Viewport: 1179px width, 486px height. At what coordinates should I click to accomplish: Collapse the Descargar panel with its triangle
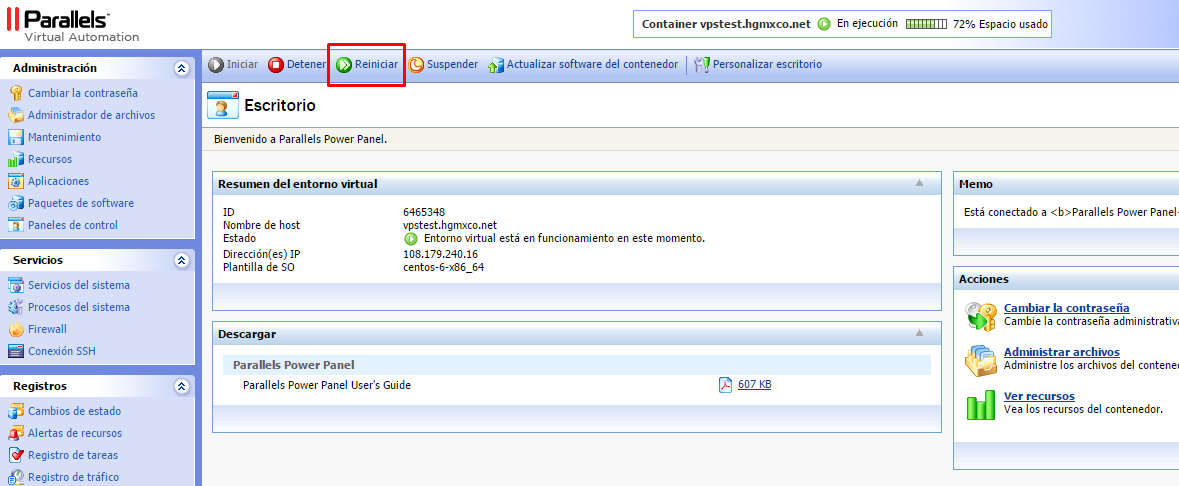click(x=919, y=333)
